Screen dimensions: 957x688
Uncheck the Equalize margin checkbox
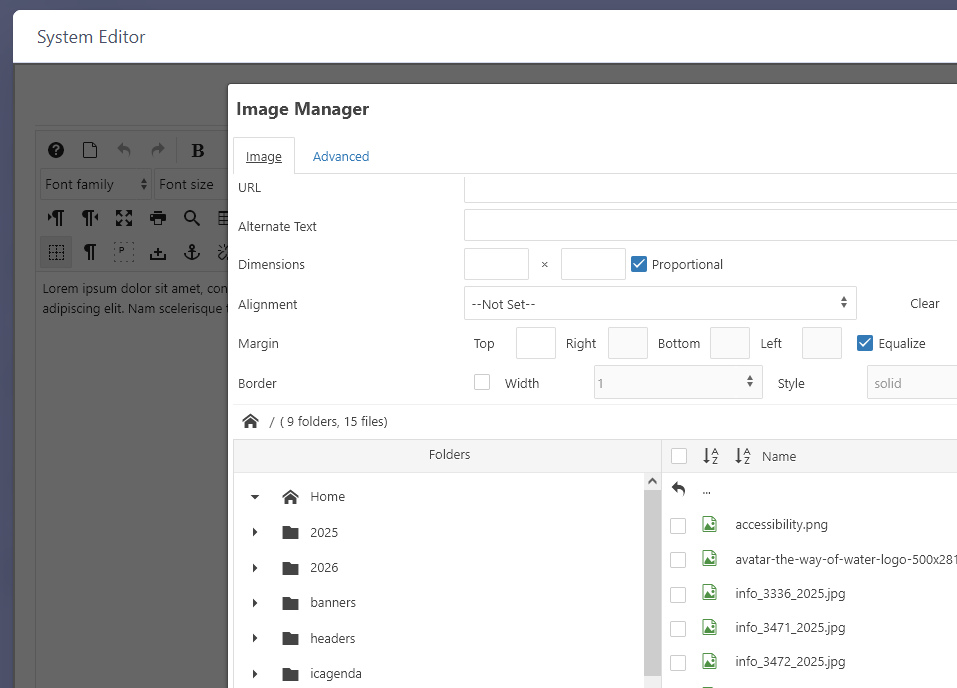(865, 343)
